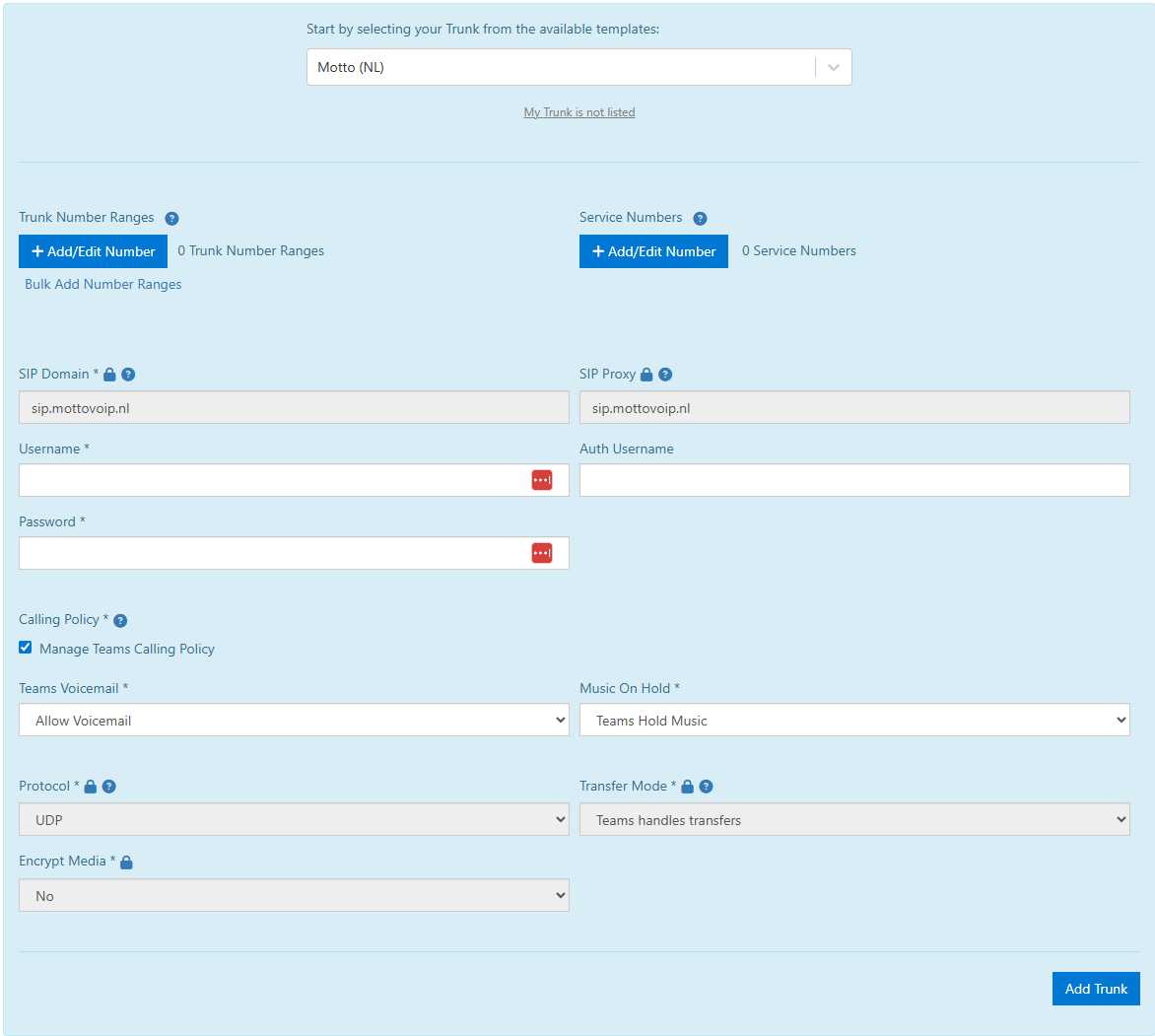
Task: Open the Protocol dropdown showing UDP
Action: (294, 820)
